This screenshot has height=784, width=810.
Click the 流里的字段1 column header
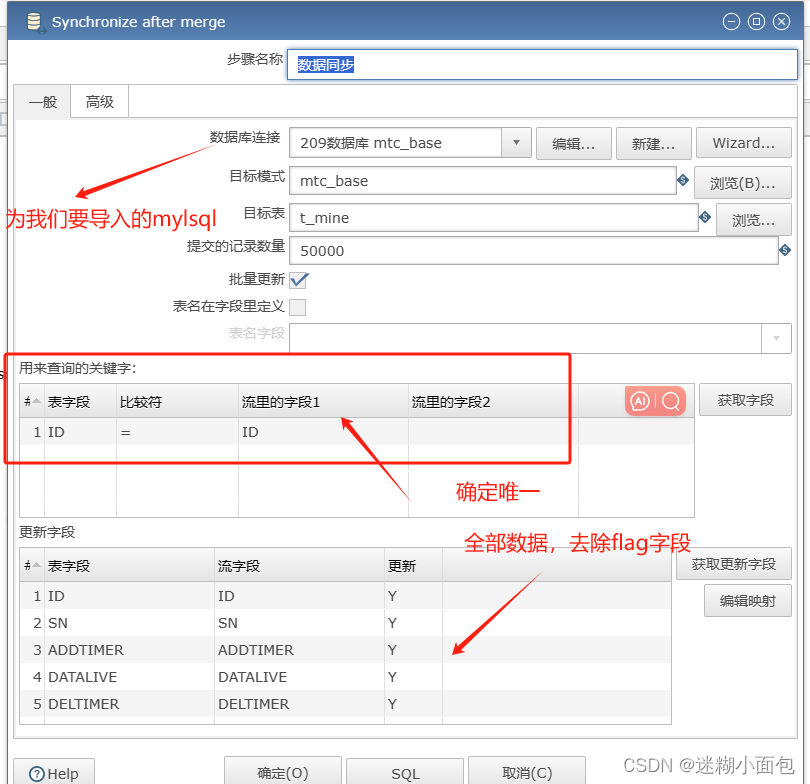pos(323,401)
